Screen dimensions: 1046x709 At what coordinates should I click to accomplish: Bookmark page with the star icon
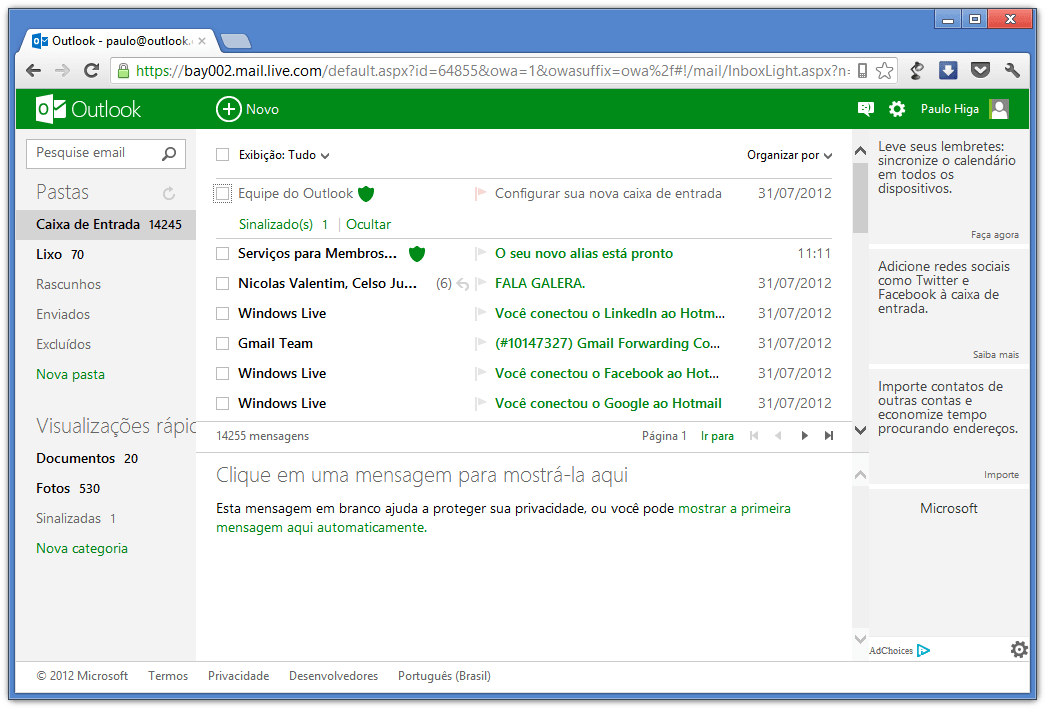pos(885,71)
